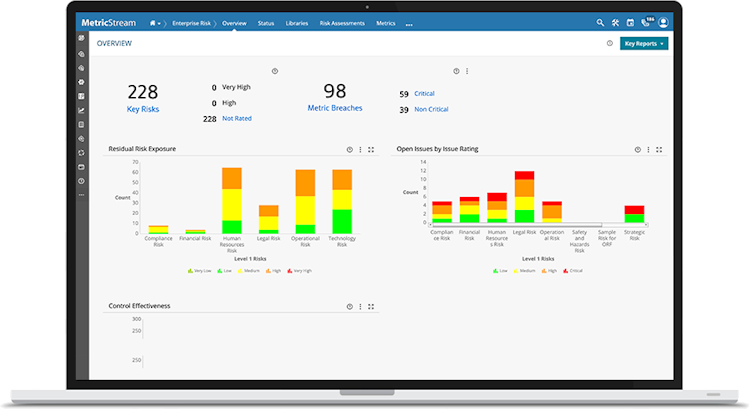Click the 'Safety and Hazards Risk' axis label
This screenshot has width=750, height=409.
click(579, 241)
